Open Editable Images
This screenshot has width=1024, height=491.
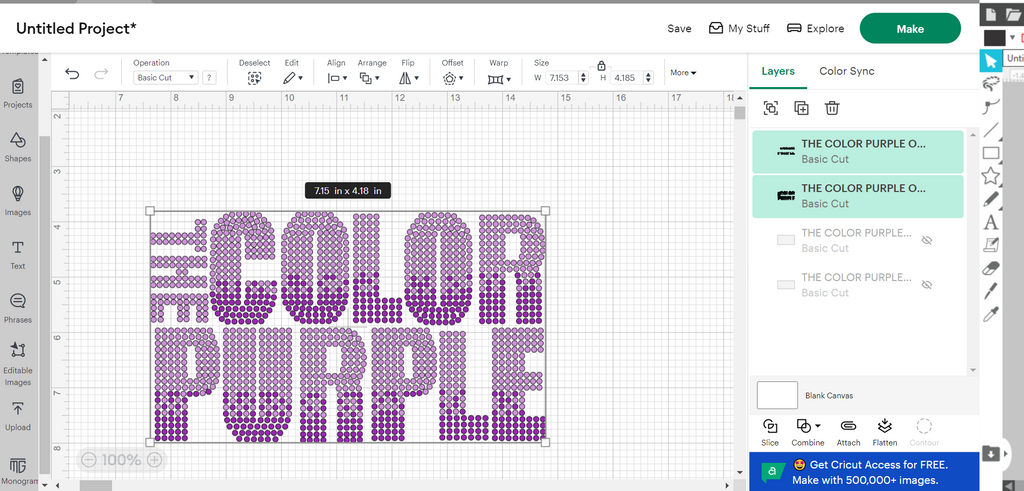(18, 364)
